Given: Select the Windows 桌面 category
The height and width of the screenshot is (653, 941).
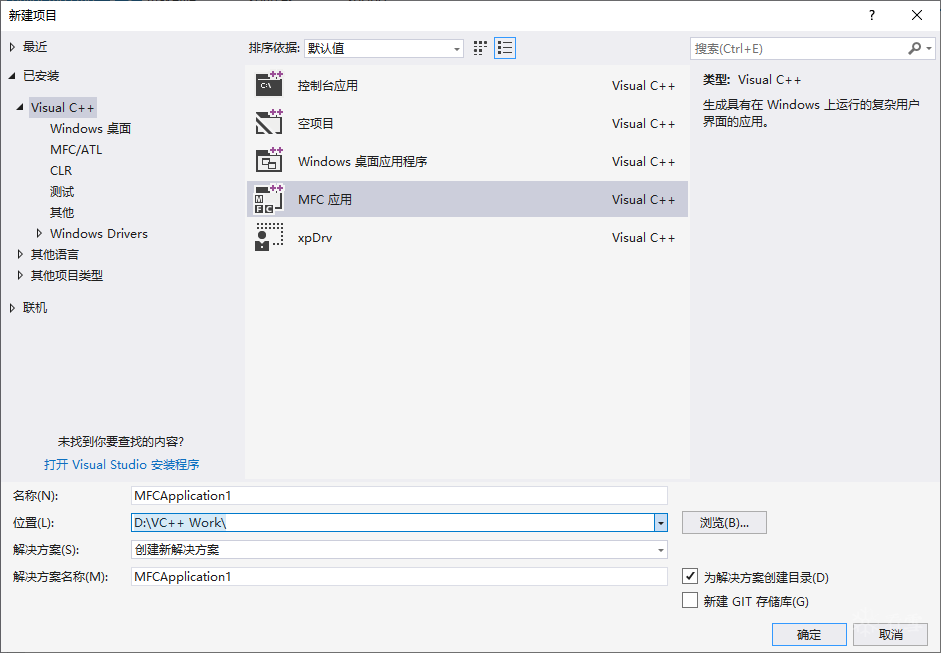Looking at the screenshot, I should 91,128.
